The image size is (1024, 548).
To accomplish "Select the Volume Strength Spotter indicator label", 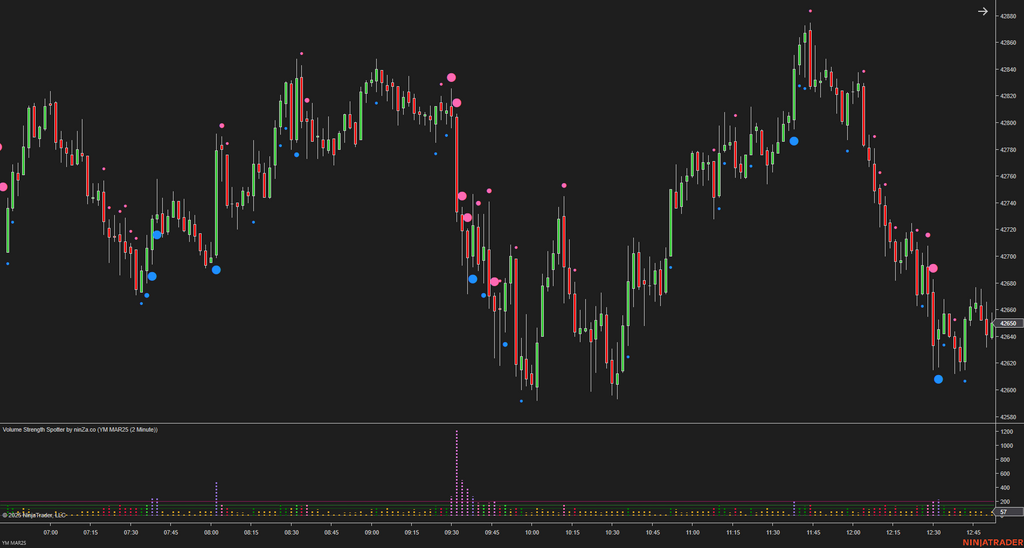I will [80, 429].
